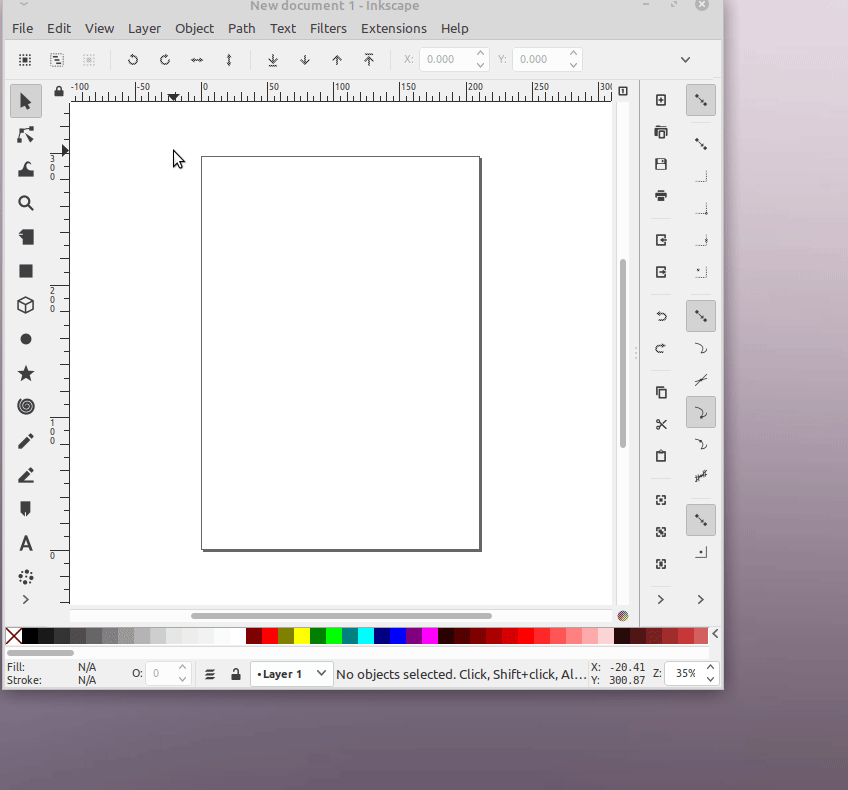Screen dimensions: 848x790
Task: Toggle current layer lock icon
Action: (235, 674)
